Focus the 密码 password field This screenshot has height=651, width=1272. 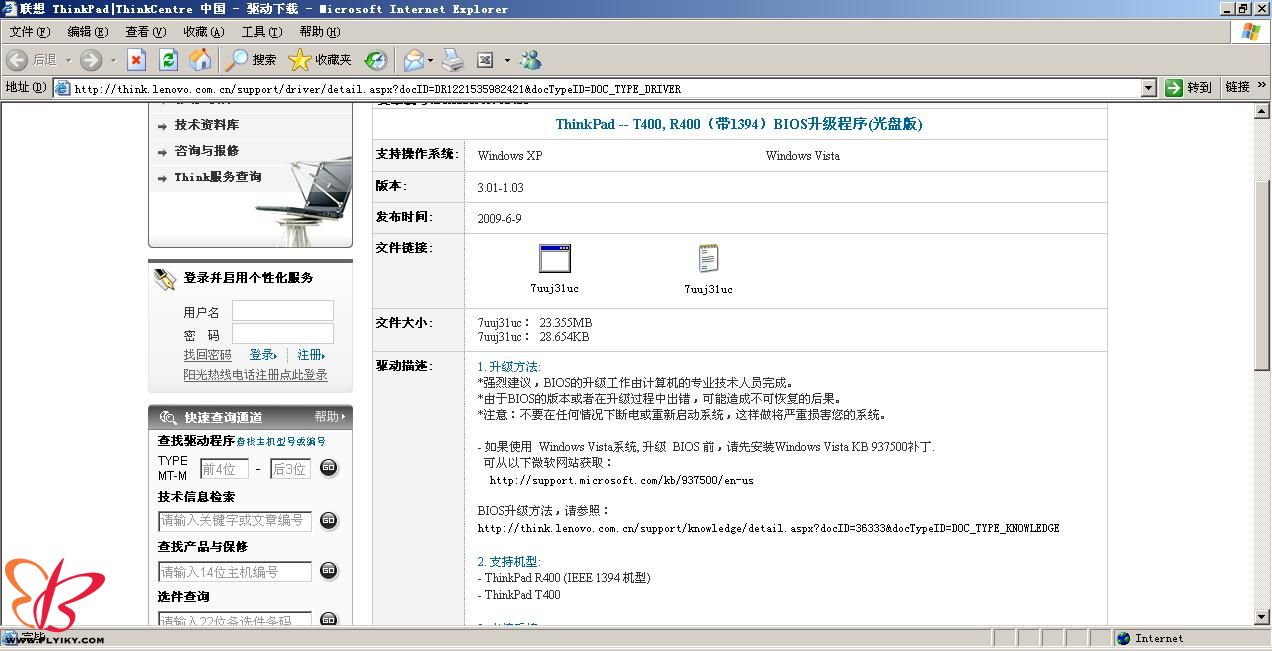[x=283, y=334]
